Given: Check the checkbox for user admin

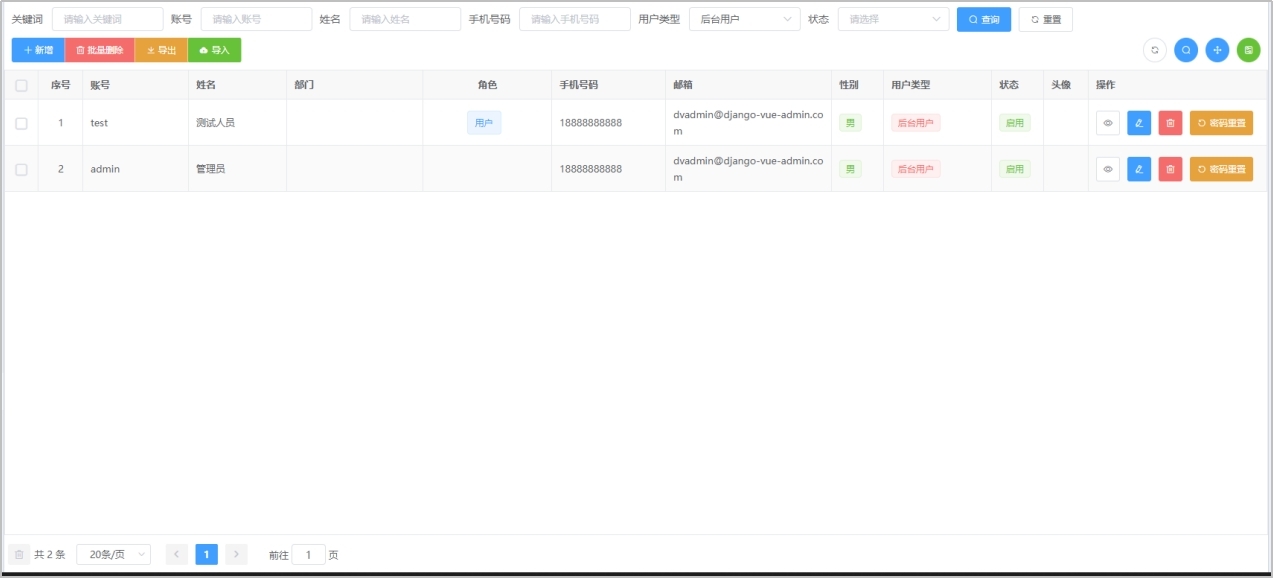Looking at the screenshot, I should [x=20, y=168].
